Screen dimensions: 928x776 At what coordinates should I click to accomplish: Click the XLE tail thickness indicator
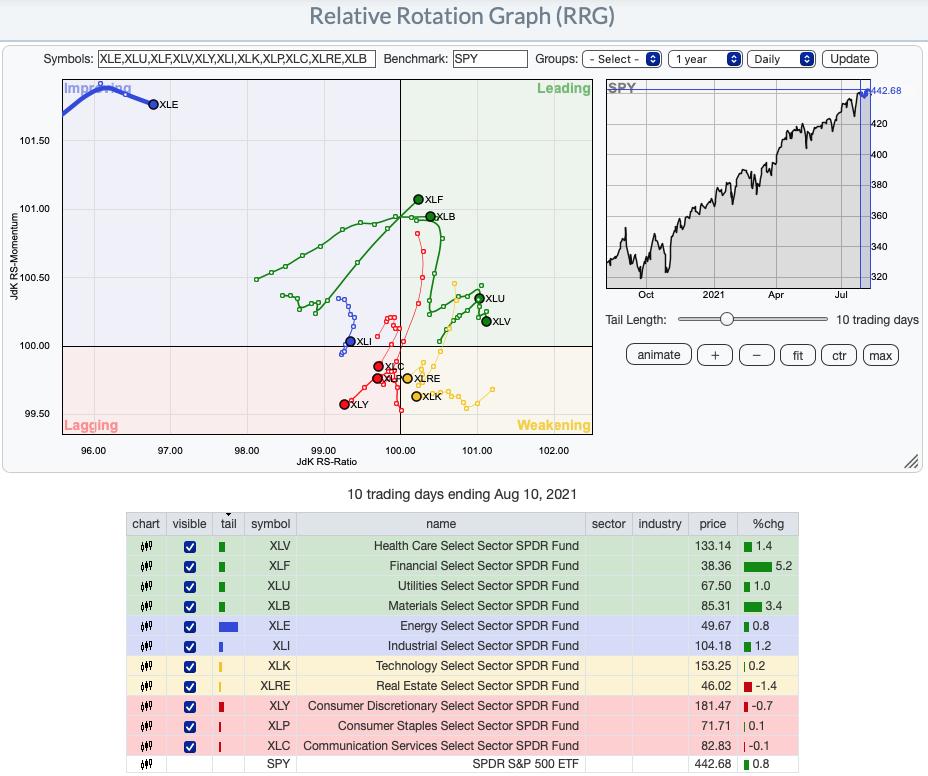[x=228, y=627]
